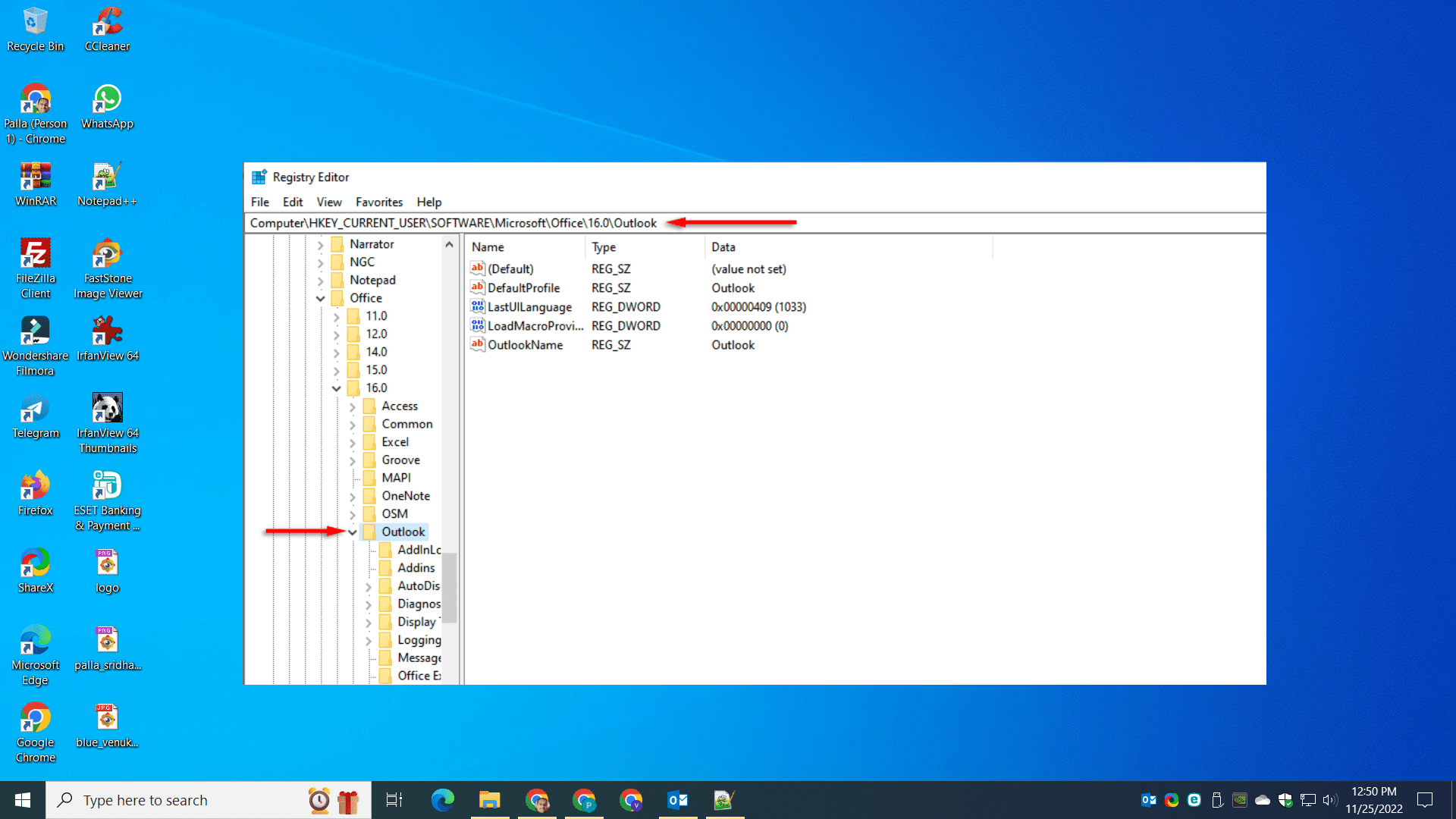Image resolution: width=1456 pixels, height=819 pixels.
Task: Expand the Logging key
Action: [368, 640]
